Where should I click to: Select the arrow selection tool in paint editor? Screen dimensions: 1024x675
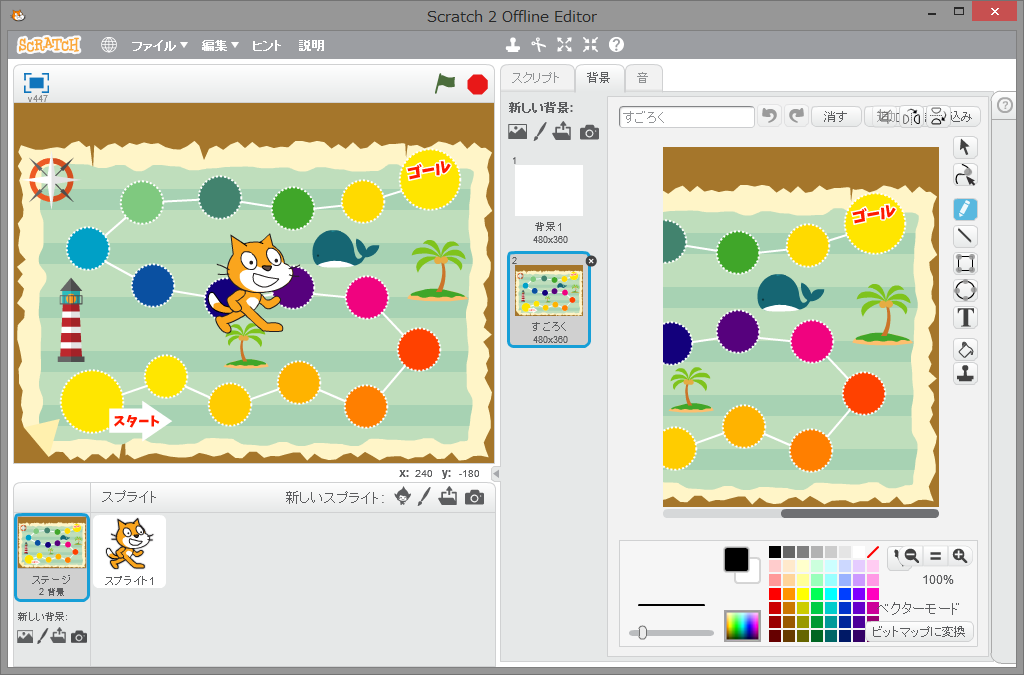click(965, 148)
